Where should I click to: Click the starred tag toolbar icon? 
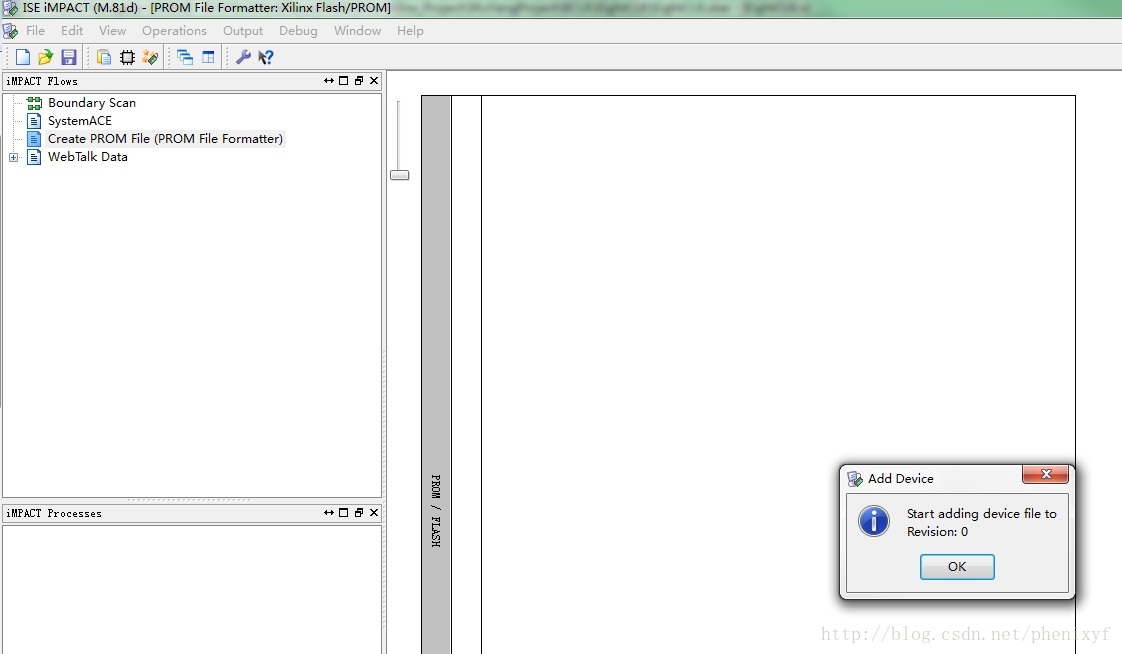(x=150, y=57)
